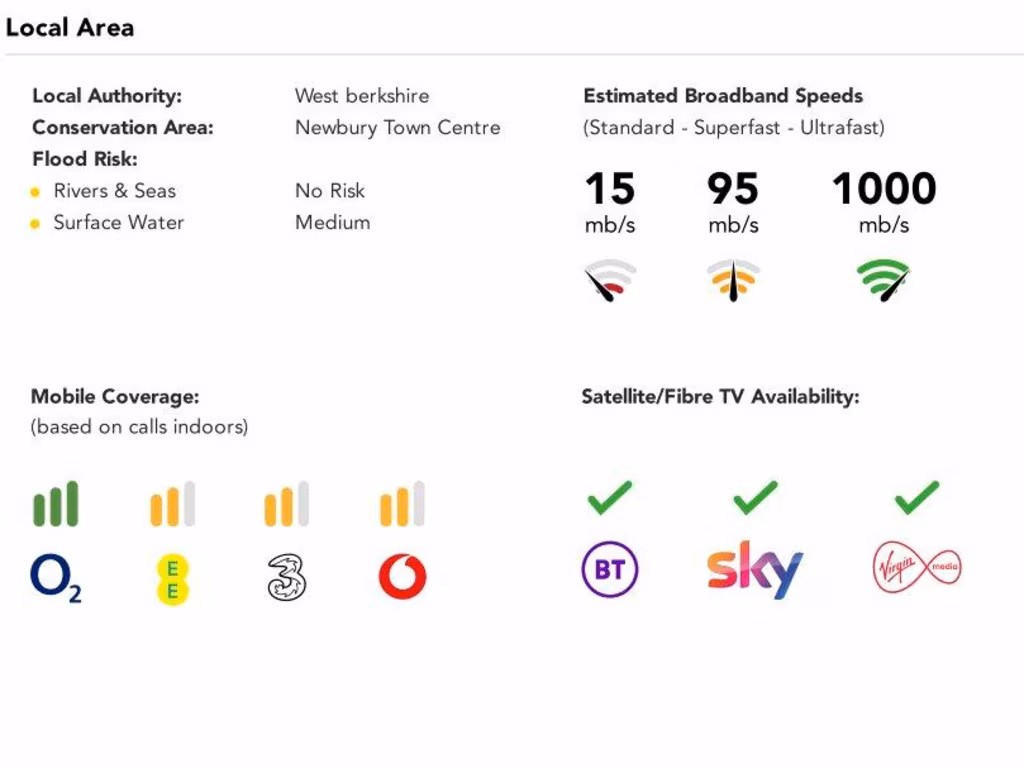Viewport: 1024px width, 768px height.
Task: Click the O2 network logo
Action: pyautogui.click(x=55, y=578)
